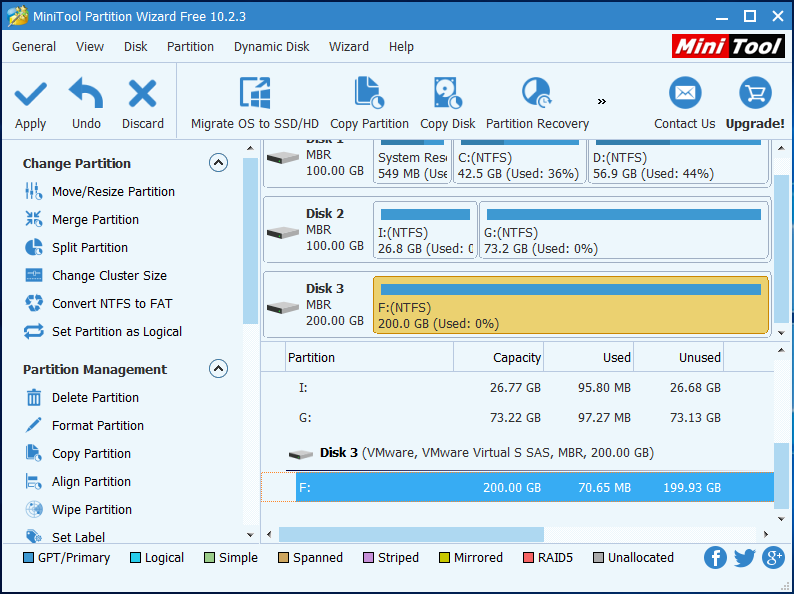Click Set Partition as Logical
This screenshot has width=794, height=594.
pos(103,331)
